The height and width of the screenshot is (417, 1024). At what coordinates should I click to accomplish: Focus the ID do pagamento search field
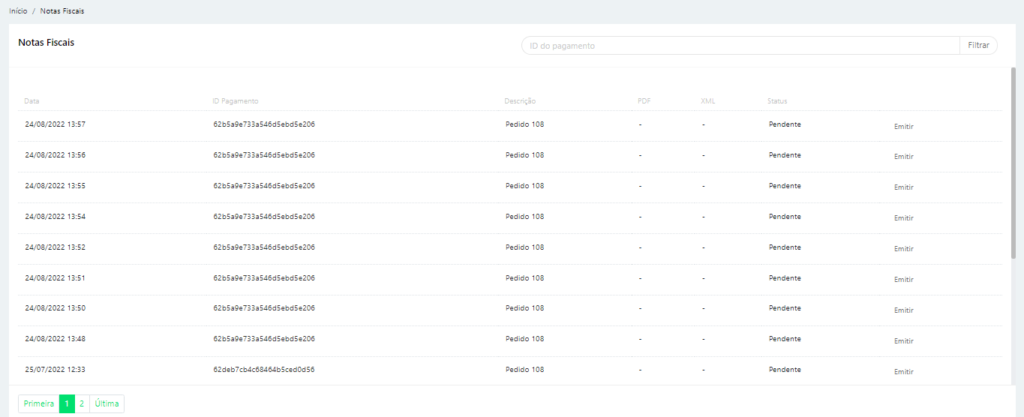click(x=739, y=46)
